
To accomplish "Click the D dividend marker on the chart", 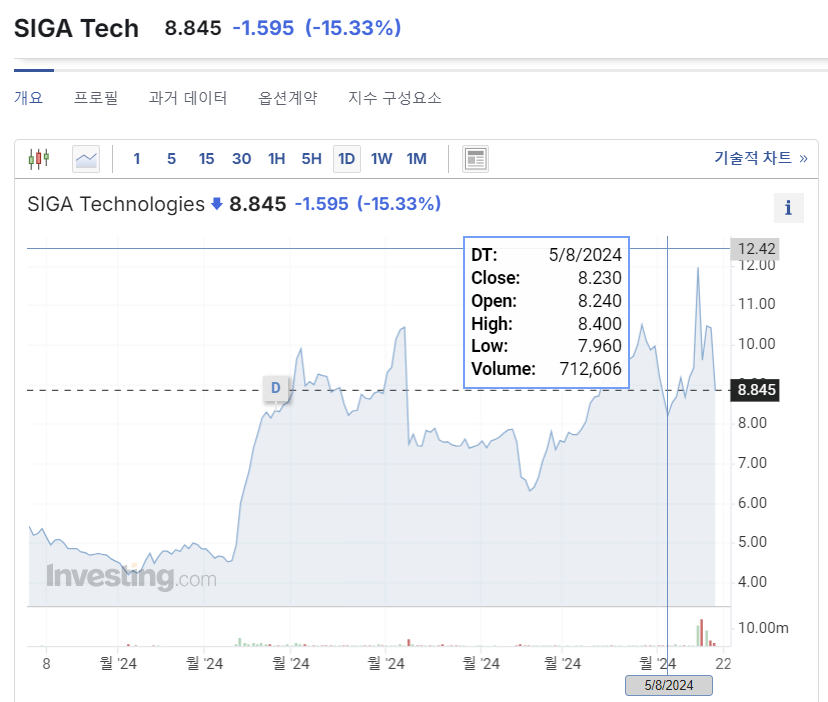I will pos(276,390).
